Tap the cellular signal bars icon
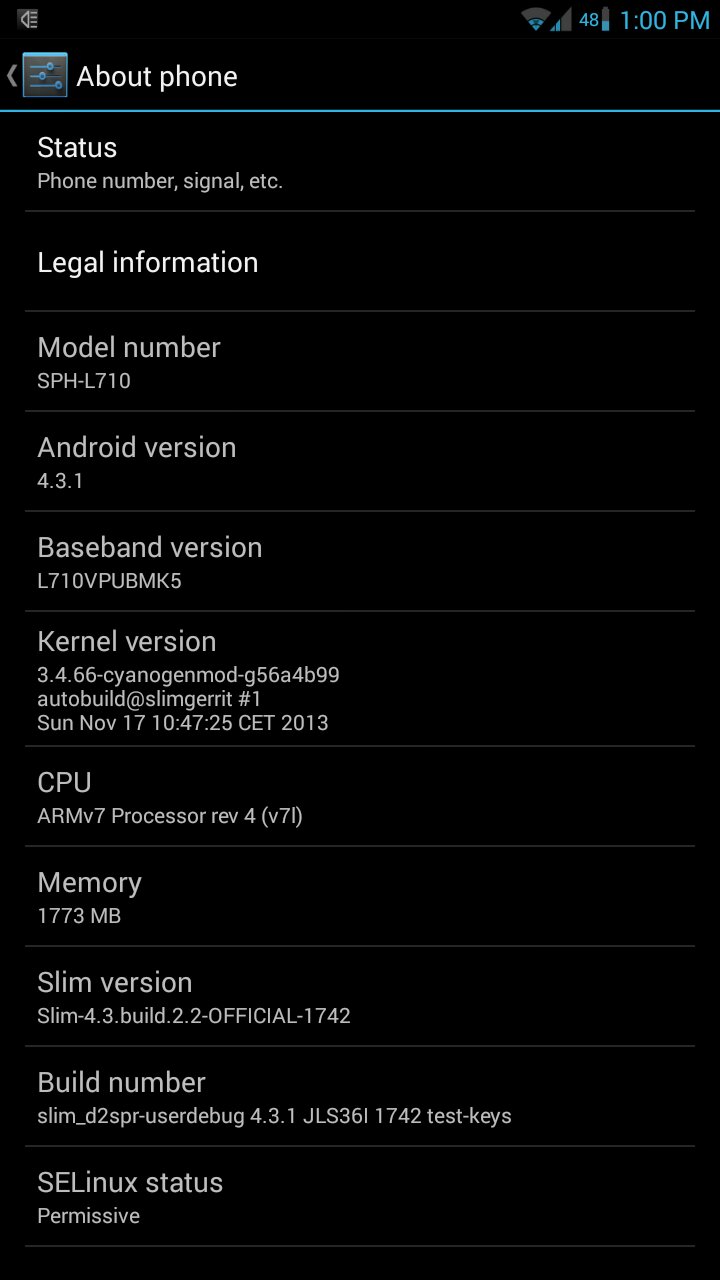This screenshot has width=720, height=1280. [x=562, y=19]
